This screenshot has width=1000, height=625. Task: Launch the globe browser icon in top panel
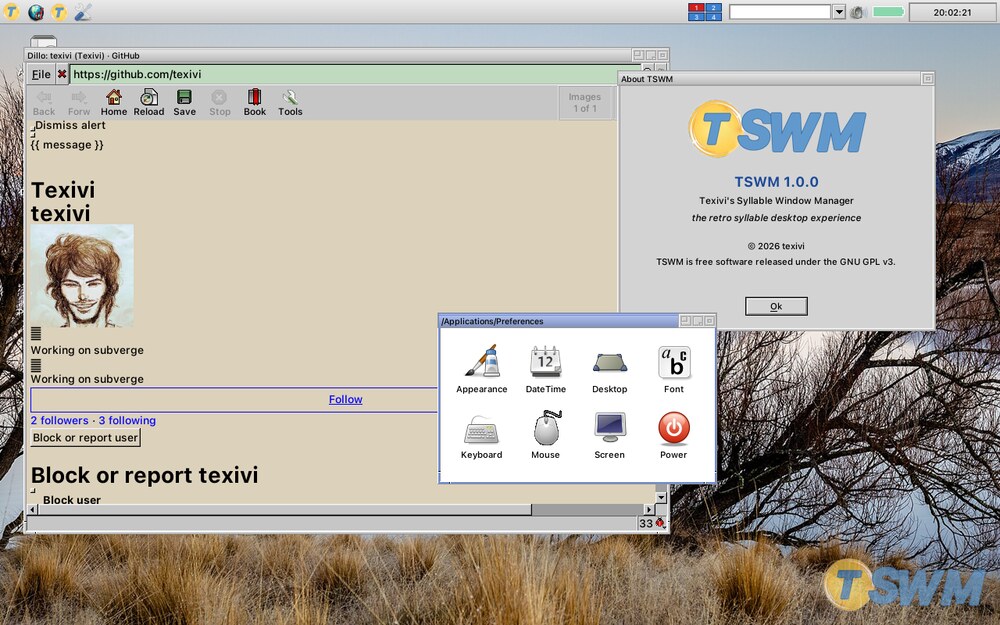click(x=36, y=11)
